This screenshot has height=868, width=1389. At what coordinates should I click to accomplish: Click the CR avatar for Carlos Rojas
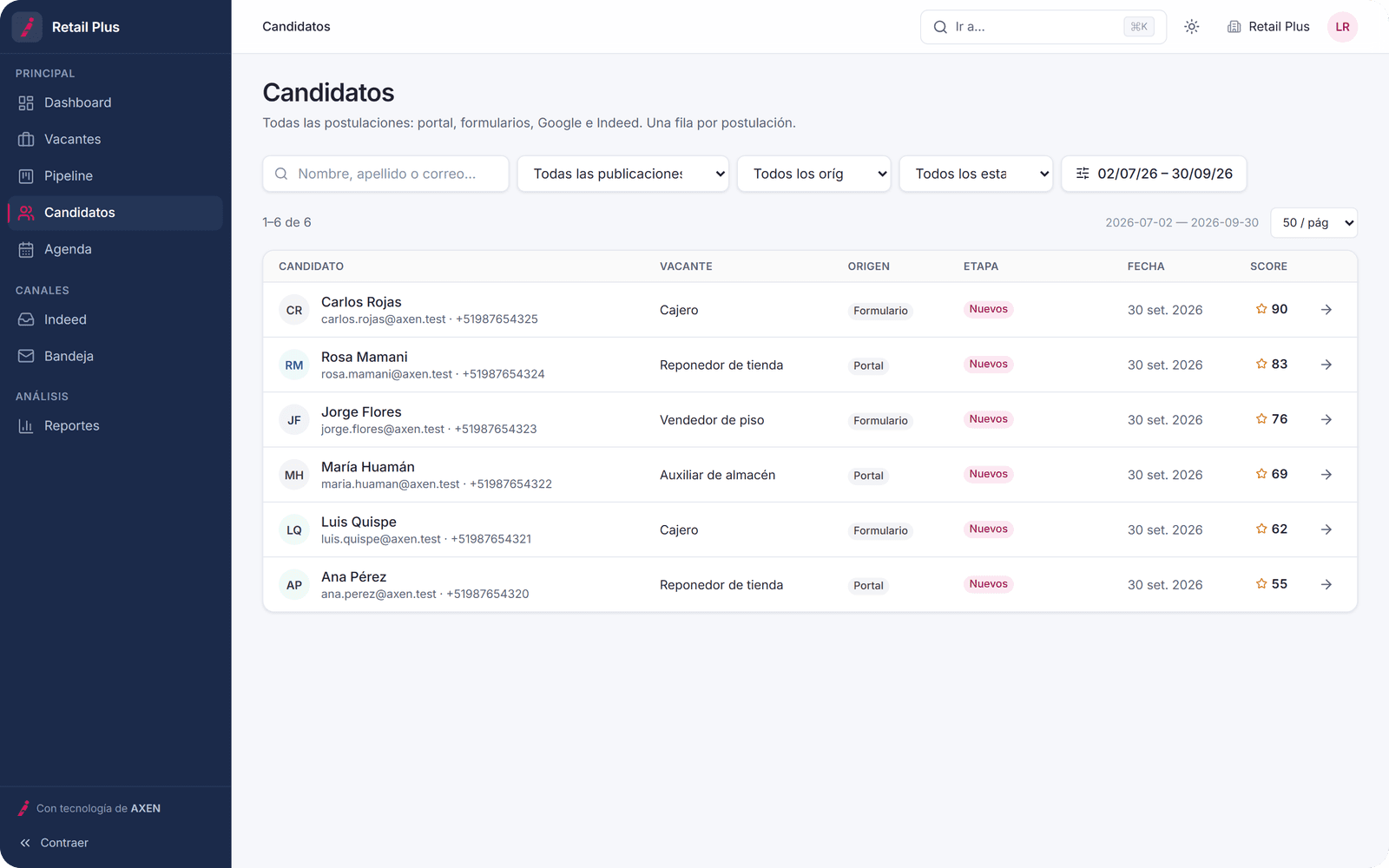[x=294, y=310]
